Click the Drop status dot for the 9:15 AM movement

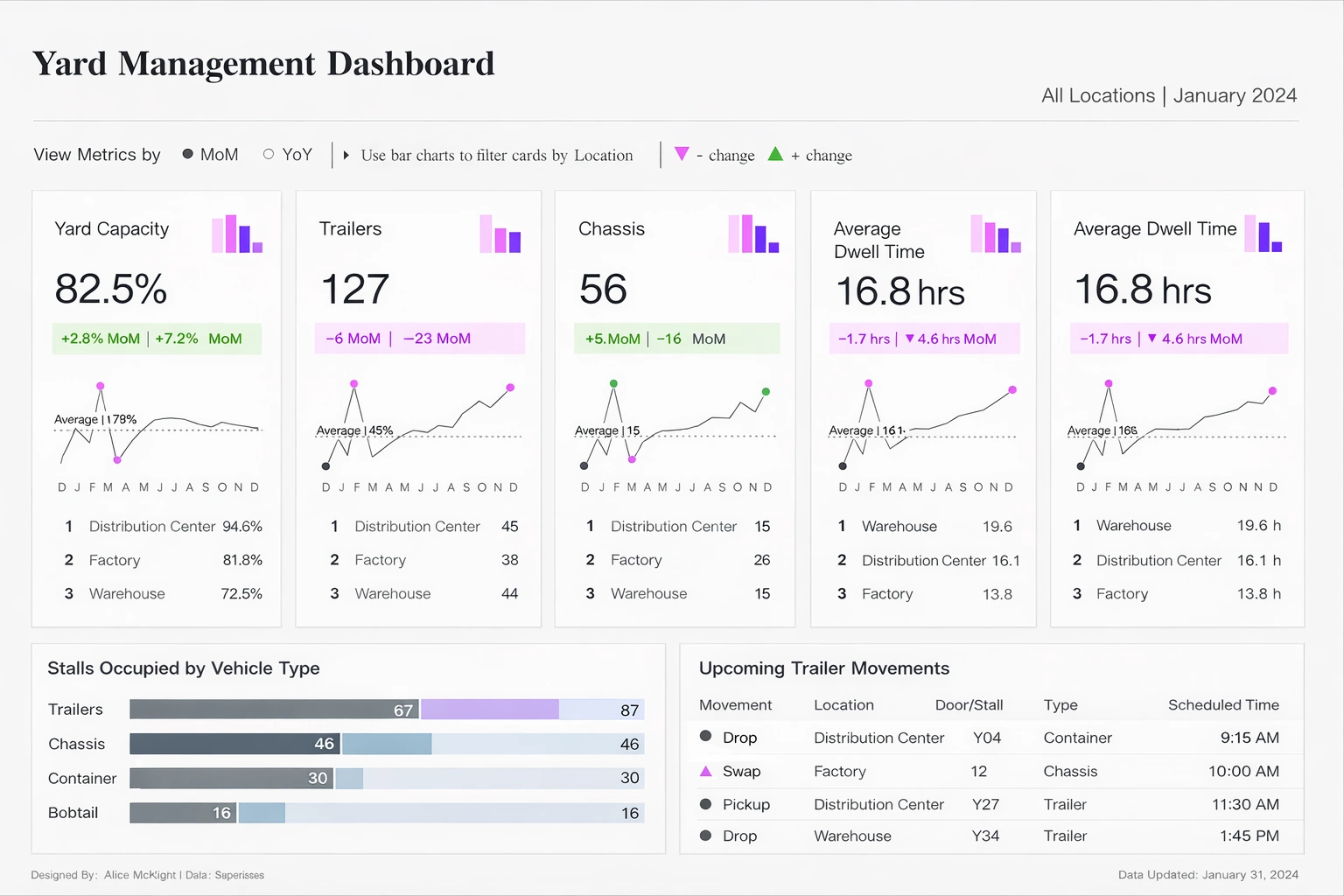(x=705, y=737)
